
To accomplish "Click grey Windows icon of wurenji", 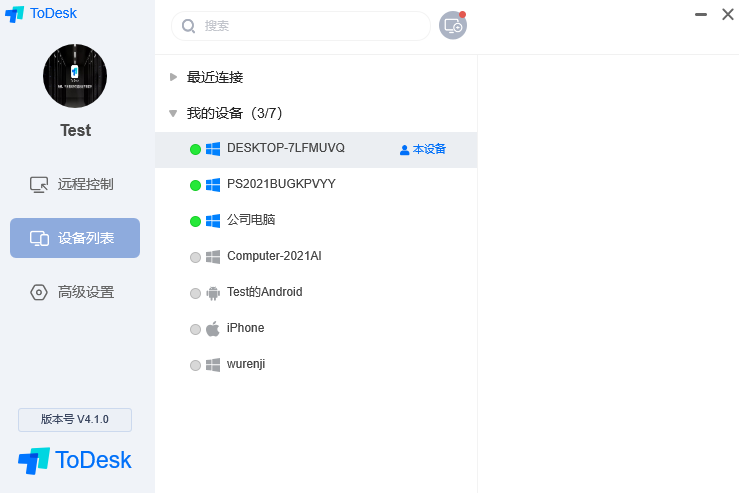I will coord(213,365).
